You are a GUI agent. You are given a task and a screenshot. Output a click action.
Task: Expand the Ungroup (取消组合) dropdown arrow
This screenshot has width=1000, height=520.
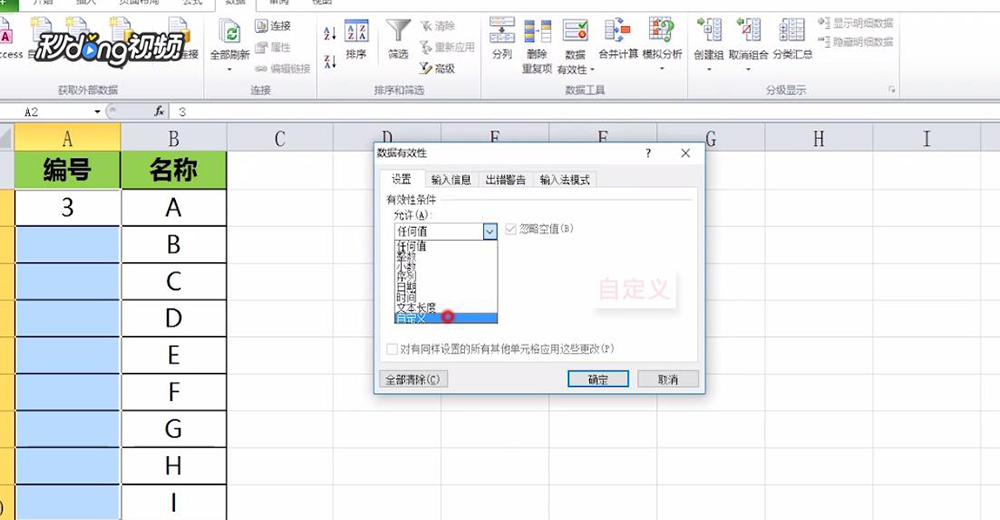coord(748,69)
